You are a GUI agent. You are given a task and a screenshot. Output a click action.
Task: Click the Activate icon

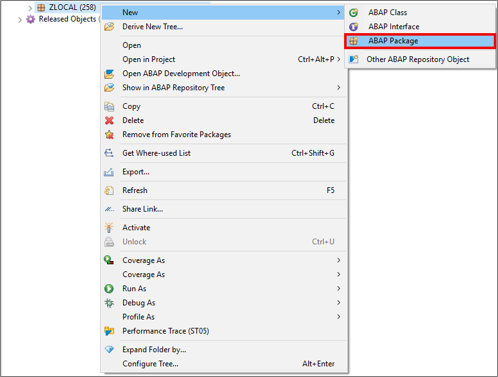pyautogui.click(x=109, y=228)
